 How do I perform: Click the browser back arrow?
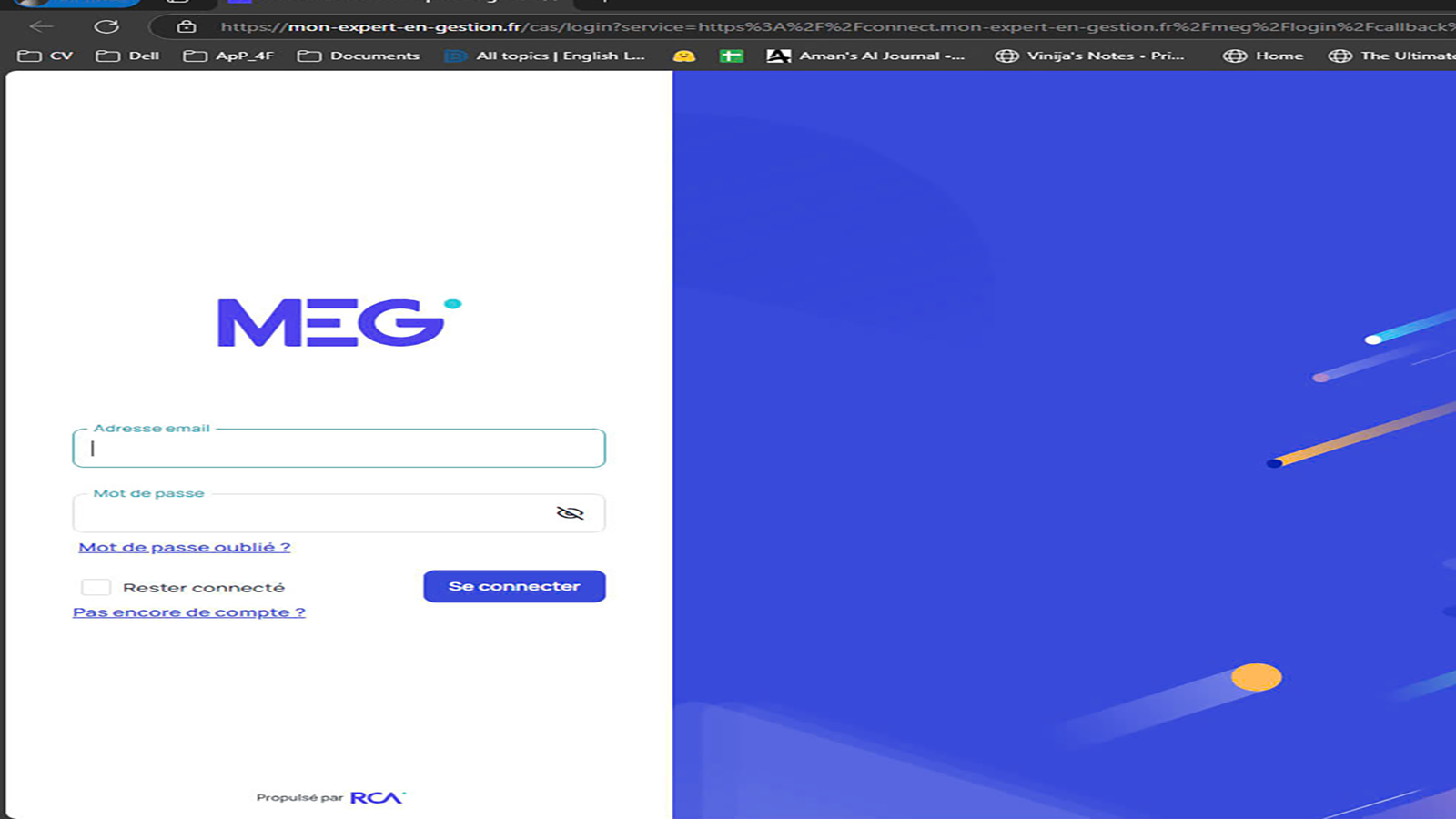[x=42, y=26]
